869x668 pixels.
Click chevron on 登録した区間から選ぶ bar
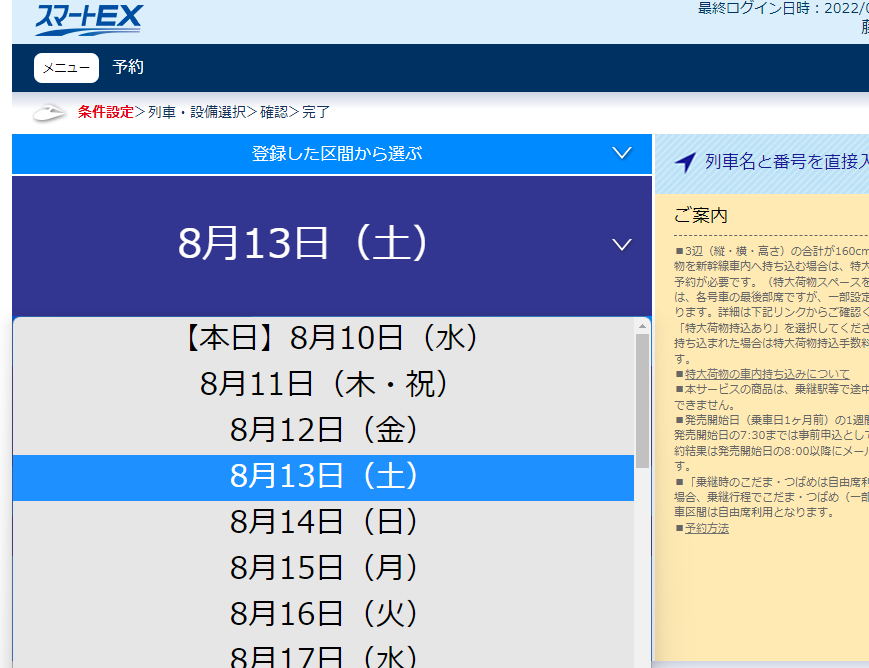[622, 153]
